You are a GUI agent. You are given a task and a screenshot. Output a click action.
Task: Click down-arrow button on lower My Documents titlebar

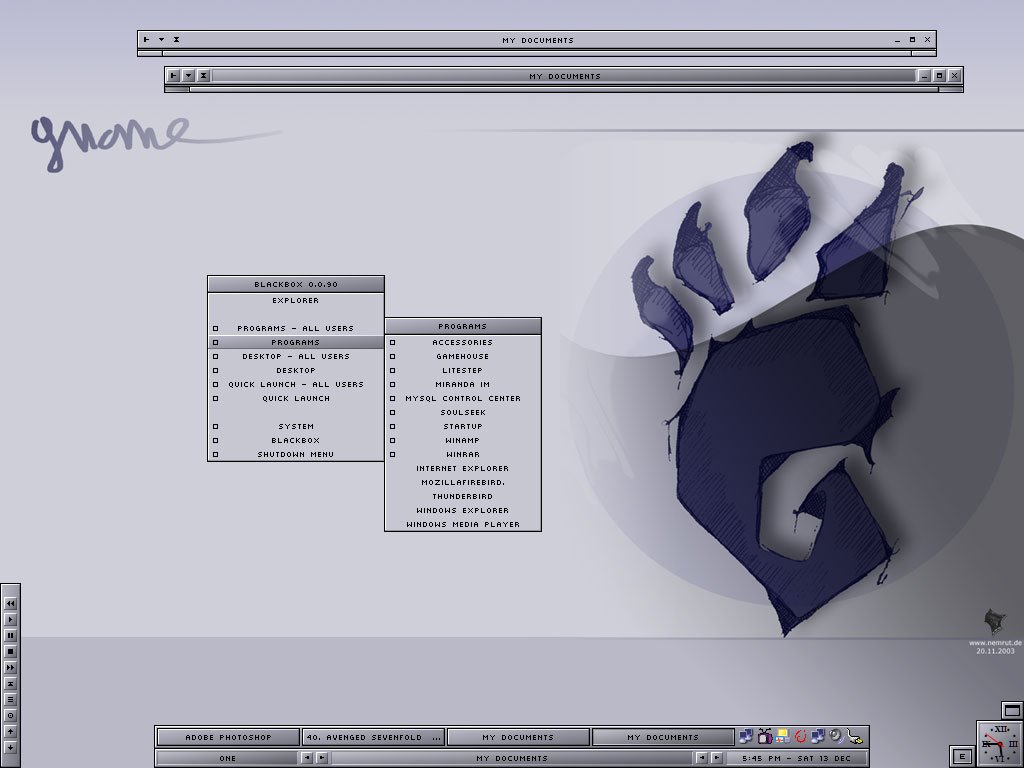pos(188,76)
